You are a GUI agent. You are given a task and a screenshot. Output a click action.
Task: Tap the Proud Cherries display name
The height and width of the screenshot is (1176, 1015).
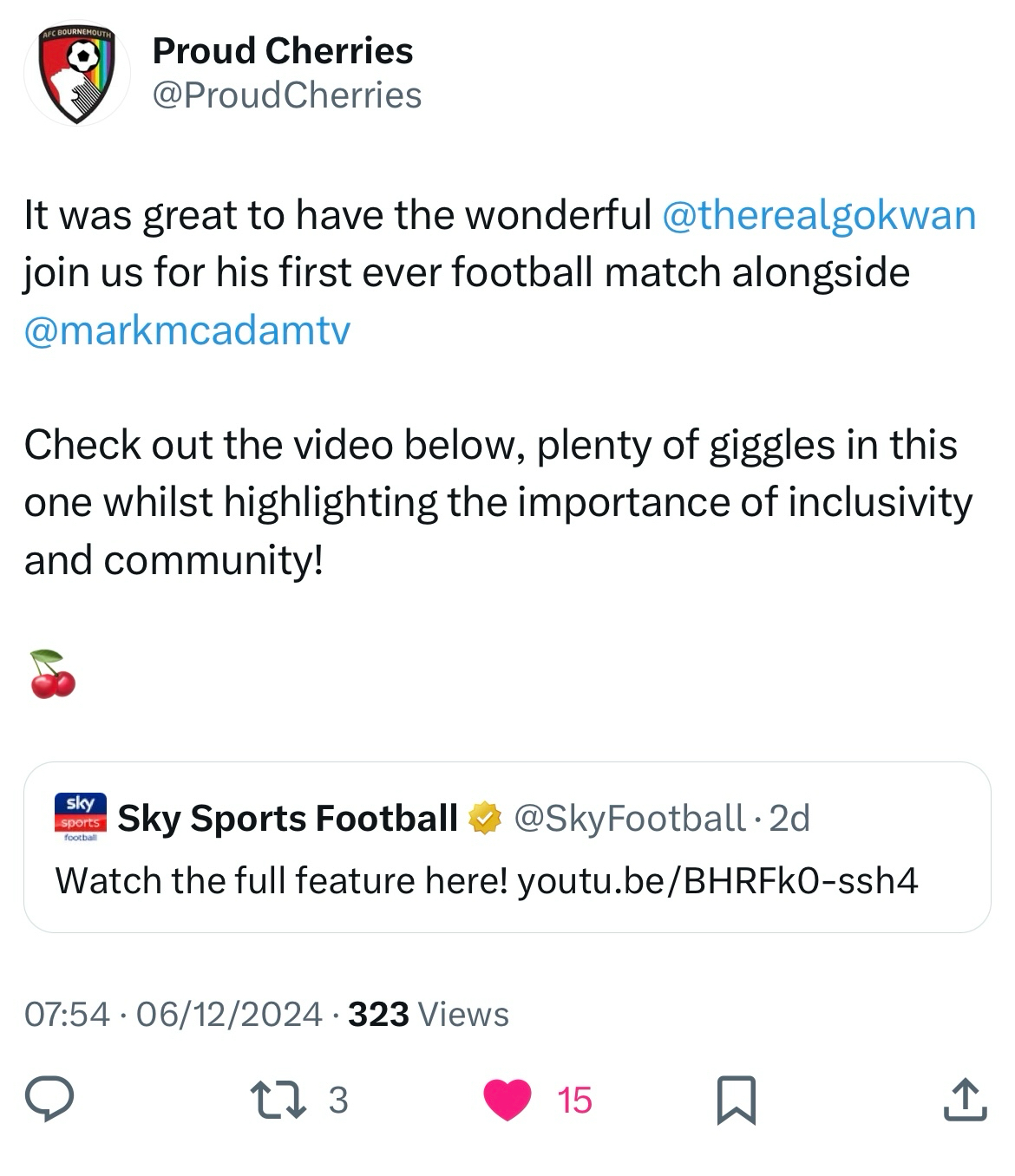[x=283, y=51]
